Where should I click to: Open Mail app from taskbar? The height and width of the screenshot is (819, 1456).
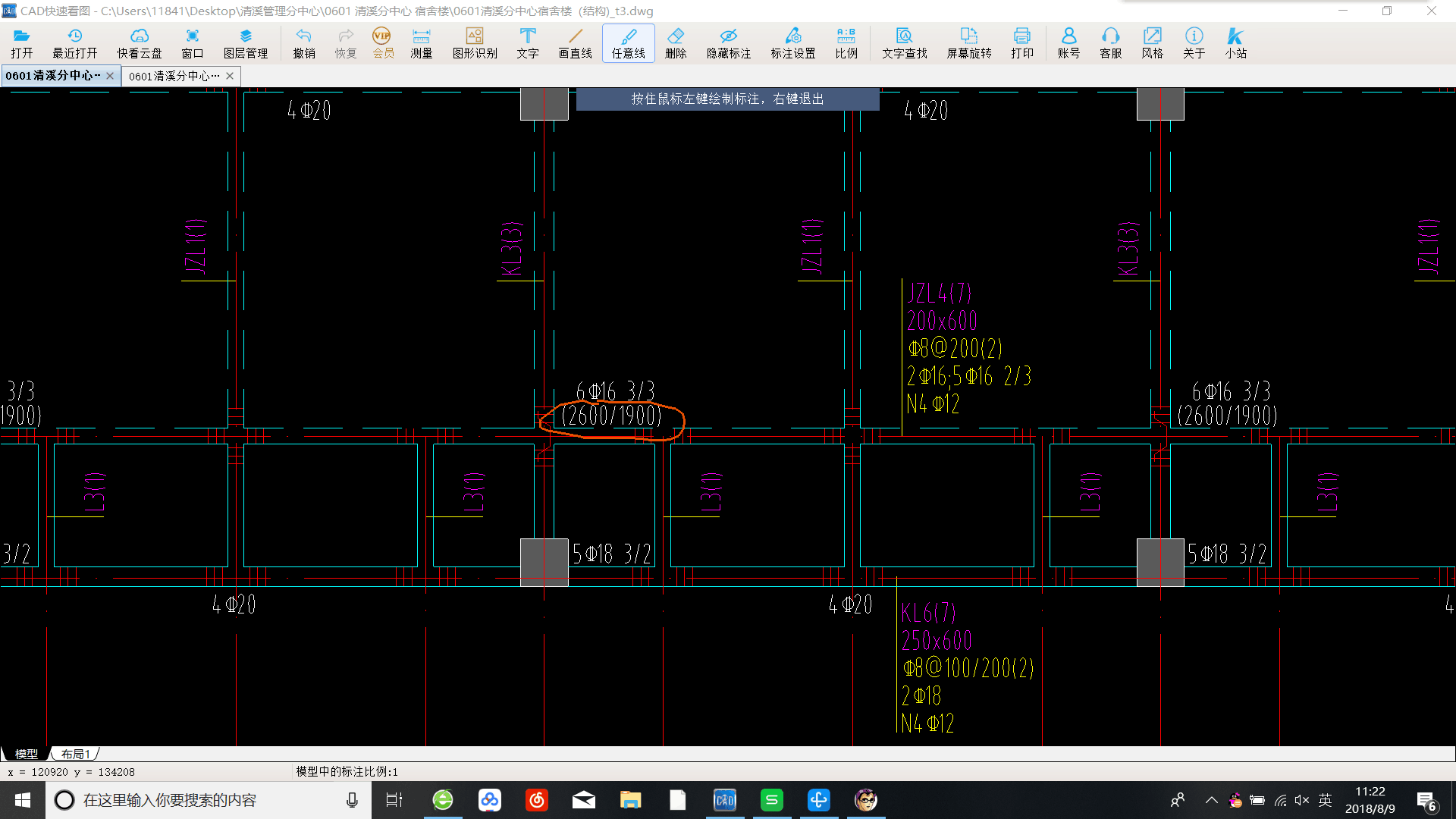coord(584,800)
